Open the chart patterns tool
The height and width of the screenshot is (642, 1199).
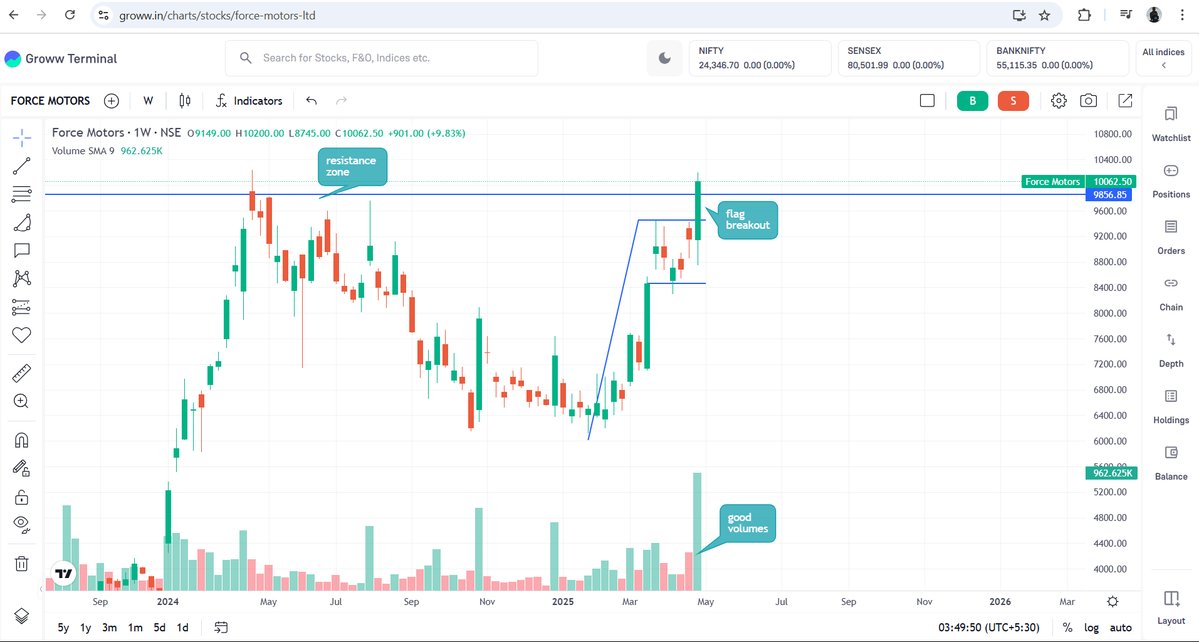pos(21,278)
